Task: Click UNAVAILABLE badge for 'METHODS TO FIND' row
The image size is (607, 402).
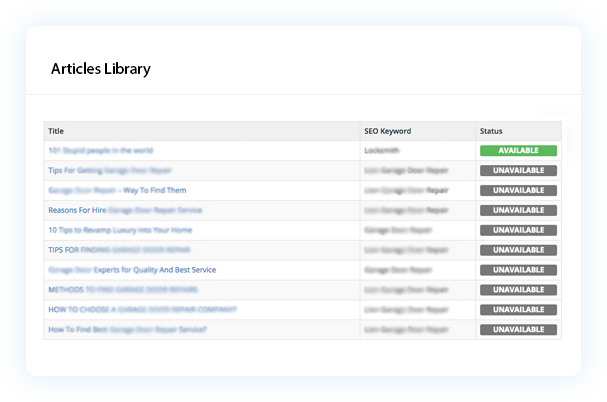Action: coord(518,290)
